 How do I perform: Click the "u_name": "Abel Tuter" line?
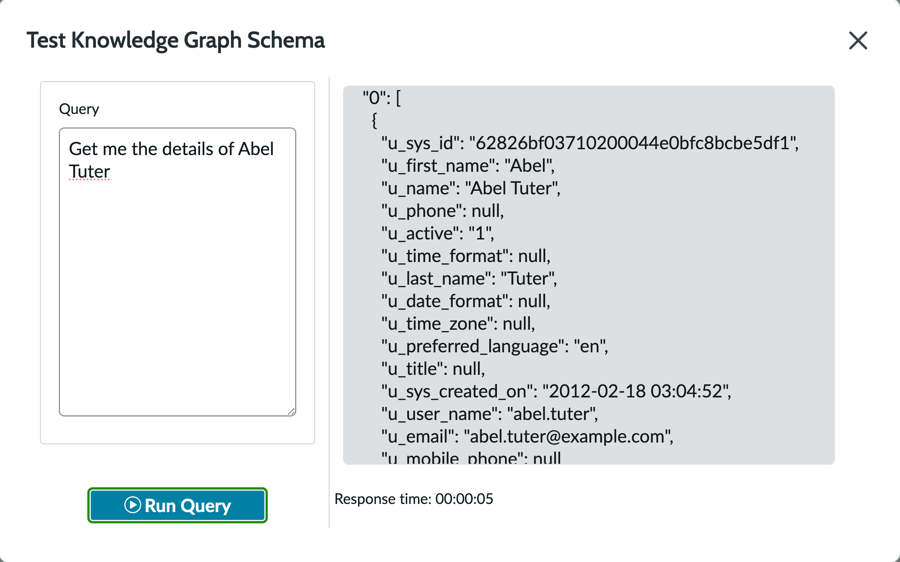[471, 188]
